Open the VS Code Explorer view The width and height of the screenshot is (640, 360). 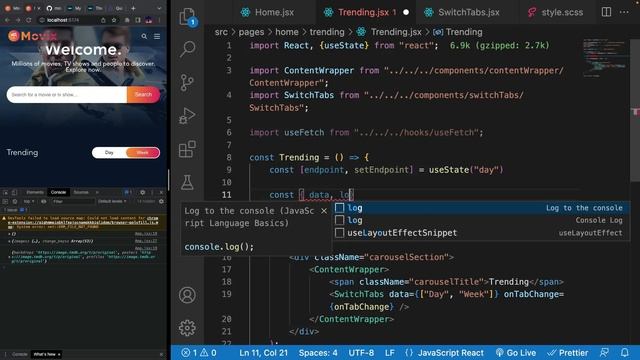pyautogui.click(x=187, y=16)
